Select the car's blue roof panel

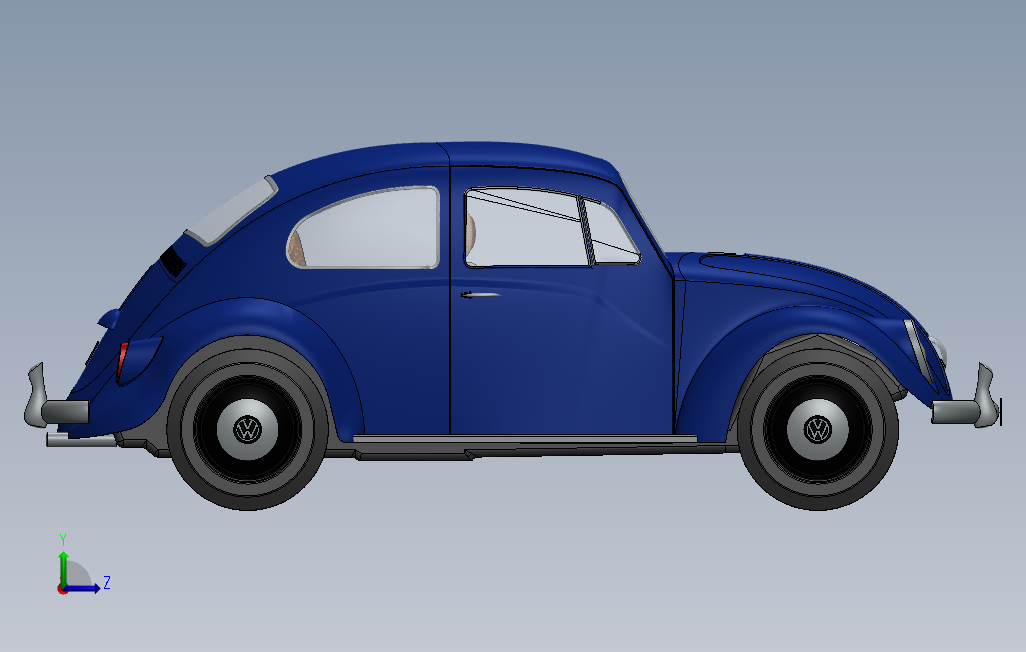click(x=451, y=156)
